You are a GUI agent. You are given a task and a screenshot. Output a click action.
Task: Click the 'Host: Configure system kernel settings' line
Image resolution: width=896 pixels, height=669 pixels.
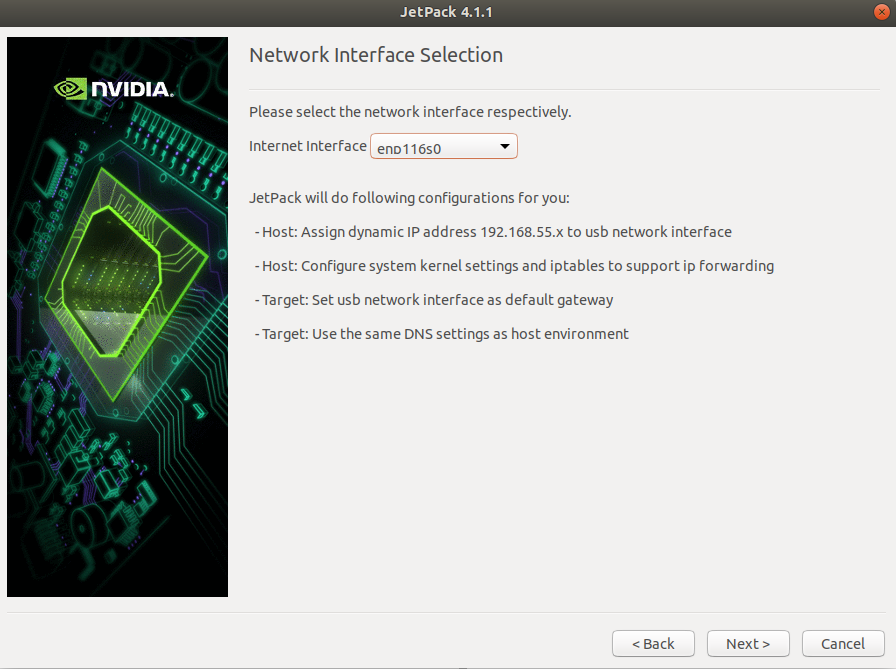pos(514,266)
